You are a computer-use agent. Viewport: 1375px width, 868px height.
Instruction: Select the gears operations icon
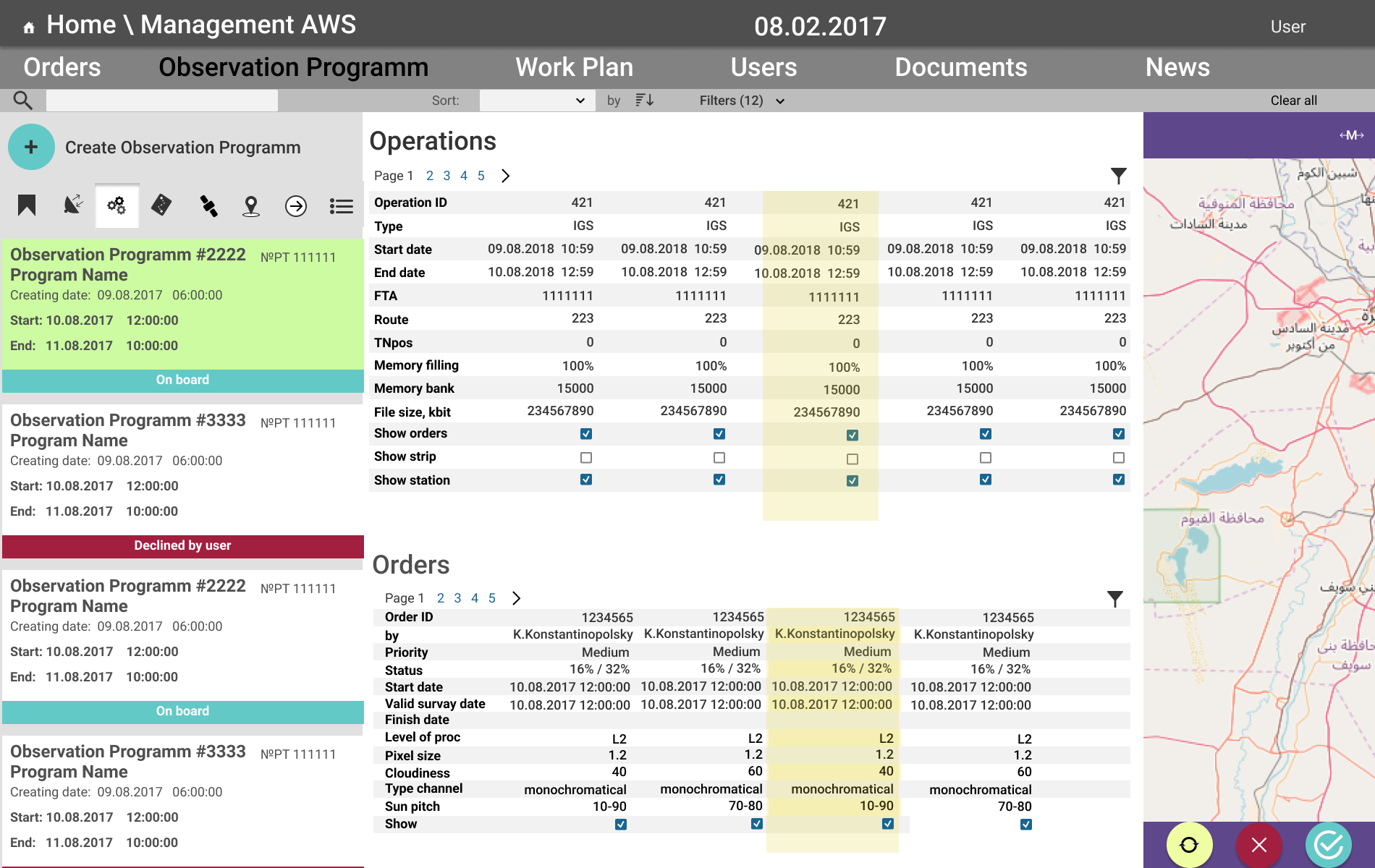pos(117,205)
